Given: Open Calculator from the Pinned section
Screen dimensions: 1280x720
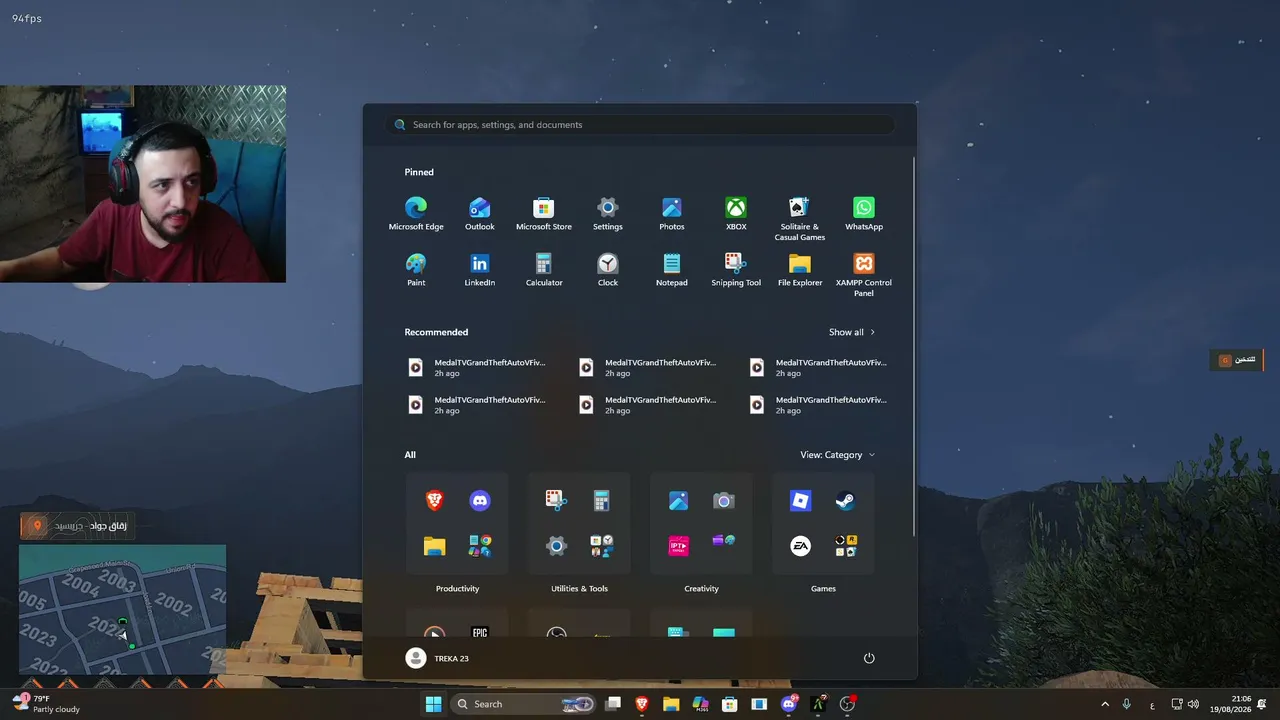Looking at the screenshot, I should 544,269.
